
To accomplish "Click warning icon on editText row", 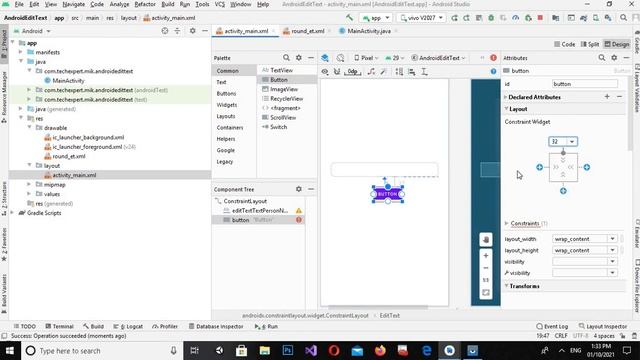I will [299, 211].
